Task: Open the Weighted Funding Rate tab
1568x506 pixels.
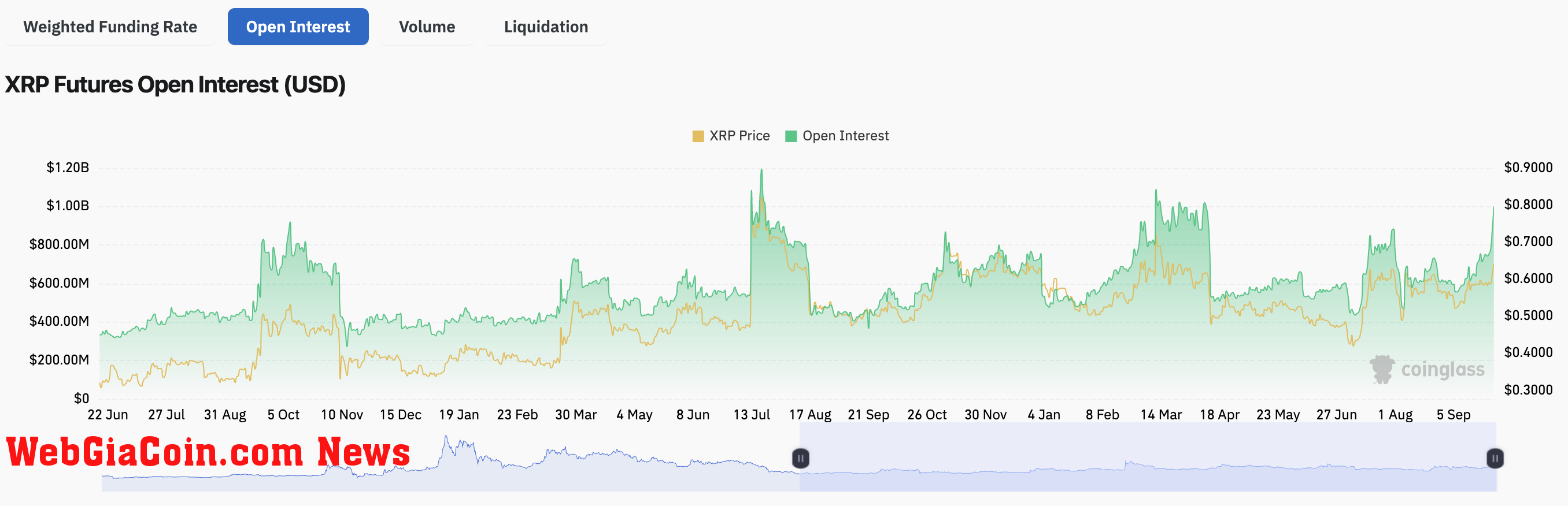Action: coord(110,27)
